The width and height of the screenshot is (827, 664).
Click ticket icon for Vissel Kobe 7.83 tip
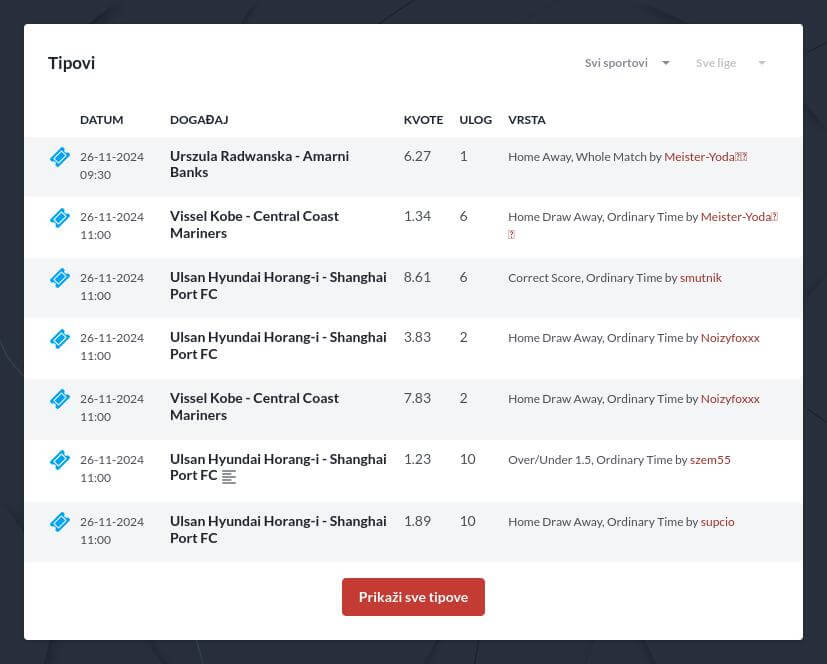(59, 400)
